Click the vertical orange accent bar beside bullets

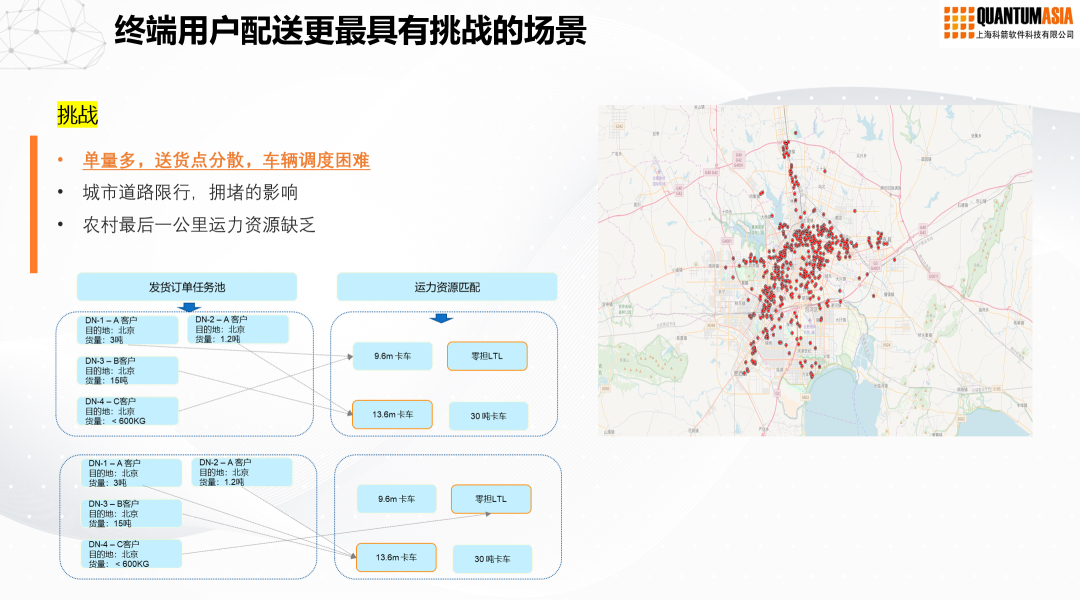click(x=34, y=205)
